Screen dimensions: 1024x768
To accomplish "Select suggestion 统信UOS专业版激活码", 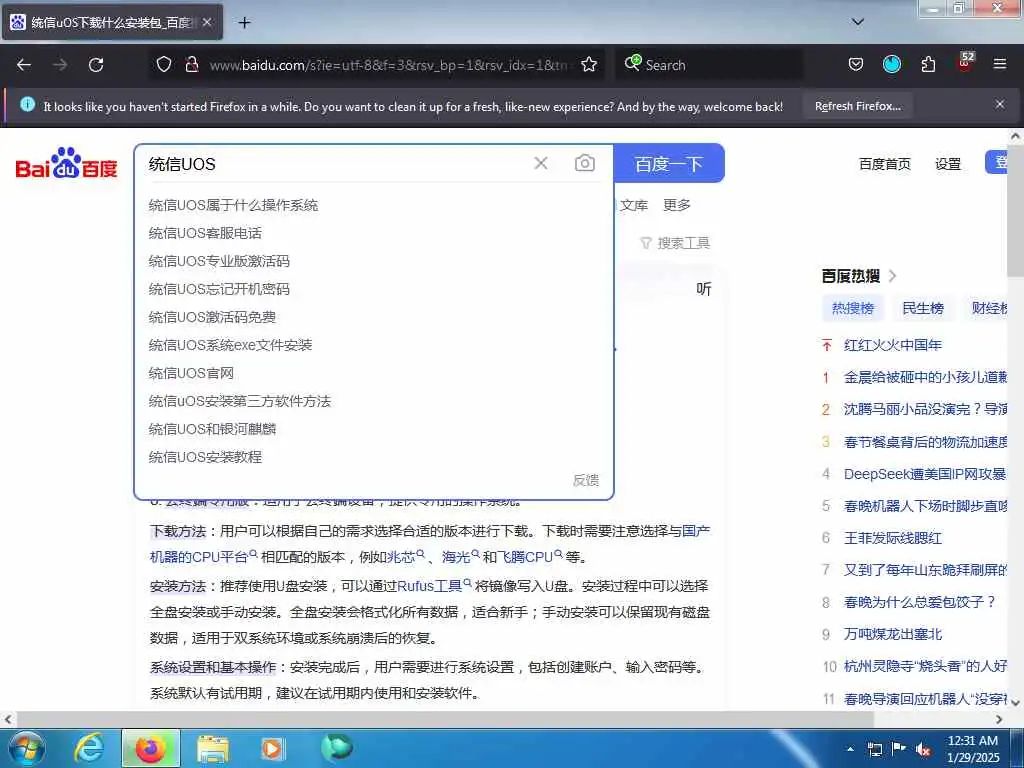I will click(x=219, y=261).
